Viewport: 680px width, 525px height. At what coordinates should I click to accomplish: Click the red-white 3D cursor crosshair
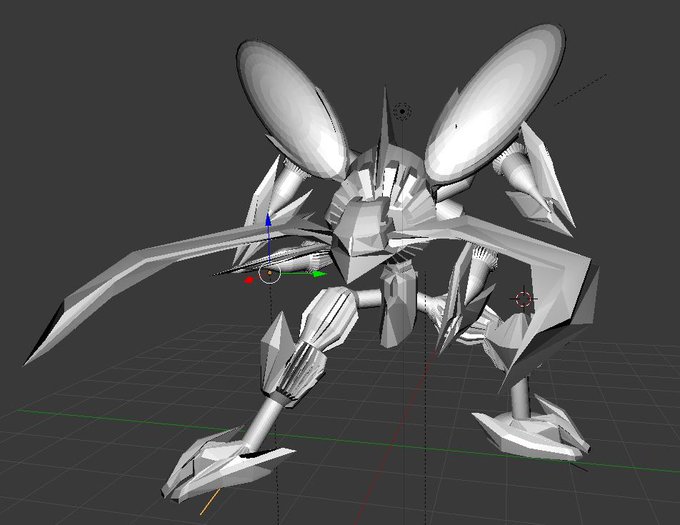coord(524,299)
